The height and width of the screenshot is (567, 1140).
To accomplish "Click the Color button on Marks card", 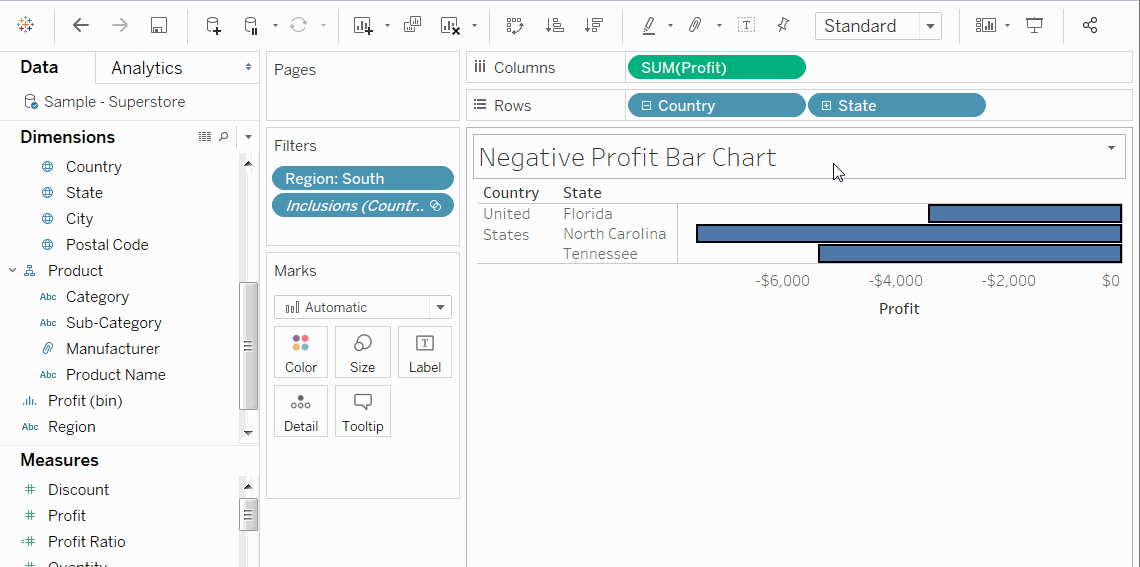I will coord(300,353).
